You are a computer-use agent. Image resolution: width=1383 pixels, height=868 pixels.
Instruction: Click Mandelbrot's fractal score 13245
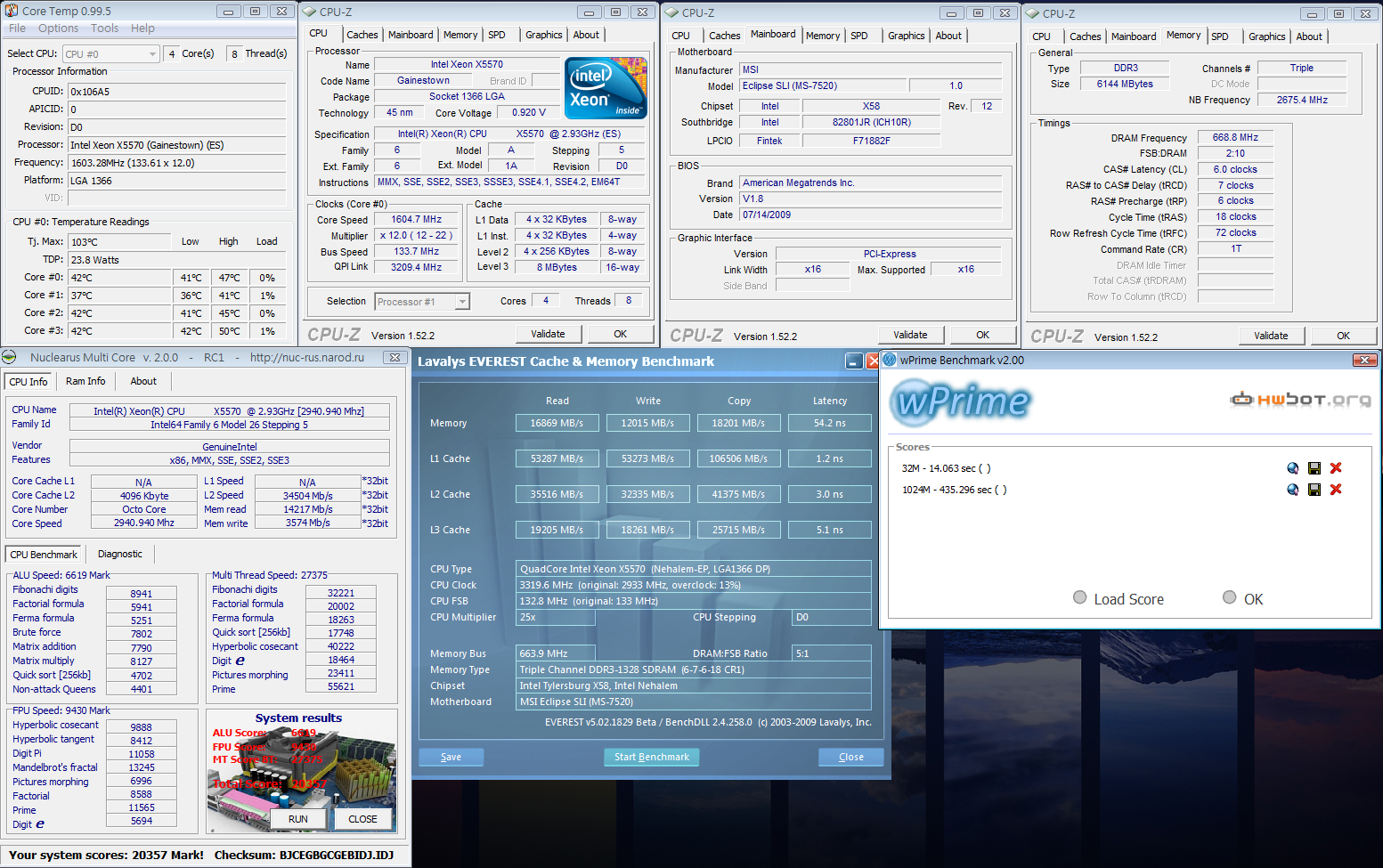click(142, 767)
